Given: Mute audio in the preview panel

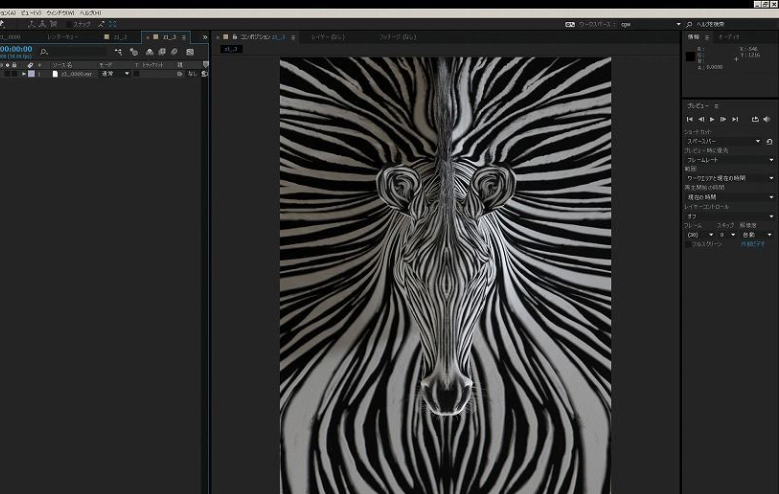Looking at the screenshot, I should tap(767, 119).
